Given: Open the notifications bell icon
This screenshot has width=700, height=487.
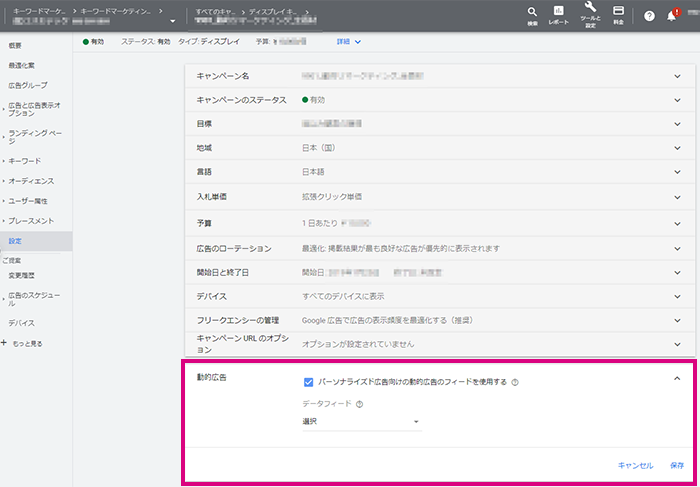Looking at the screenshot, I should 671,16.
